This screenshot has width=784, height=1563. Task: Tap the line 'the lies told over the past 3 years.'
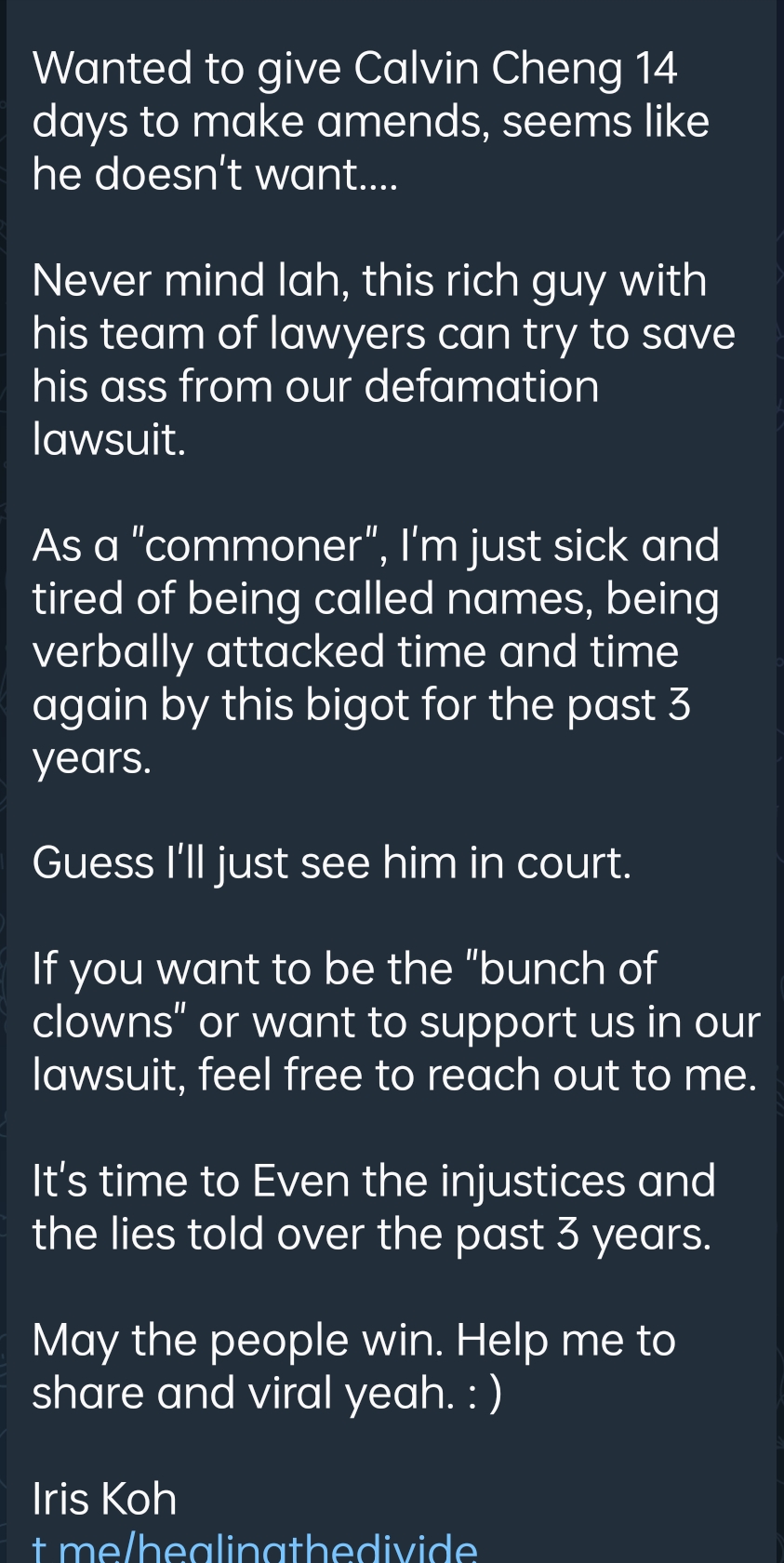tap(372, 1235)
